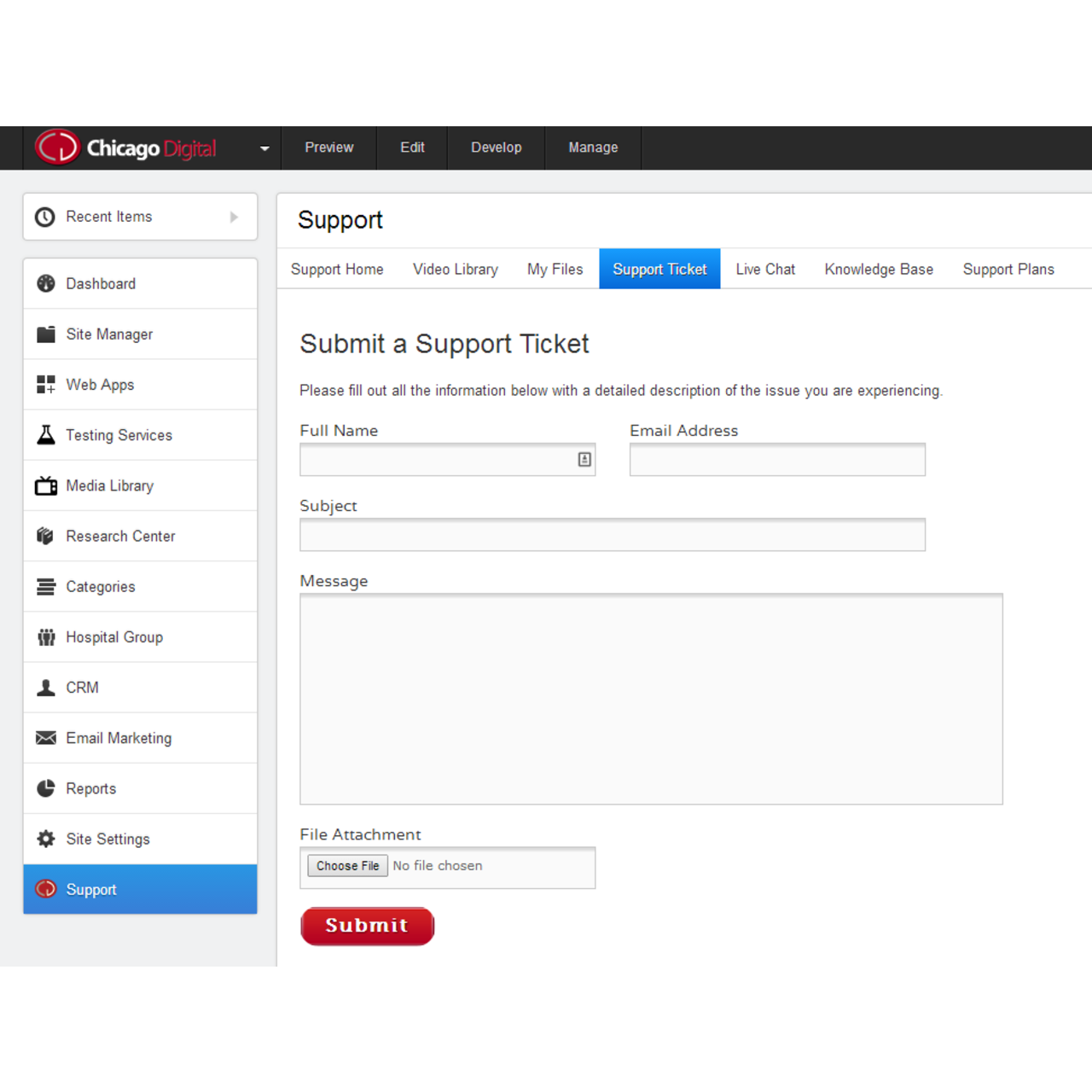The image size is (1092, 1092).
Task: Open Site Settings using the gear icon
Action: pos(45,839)
